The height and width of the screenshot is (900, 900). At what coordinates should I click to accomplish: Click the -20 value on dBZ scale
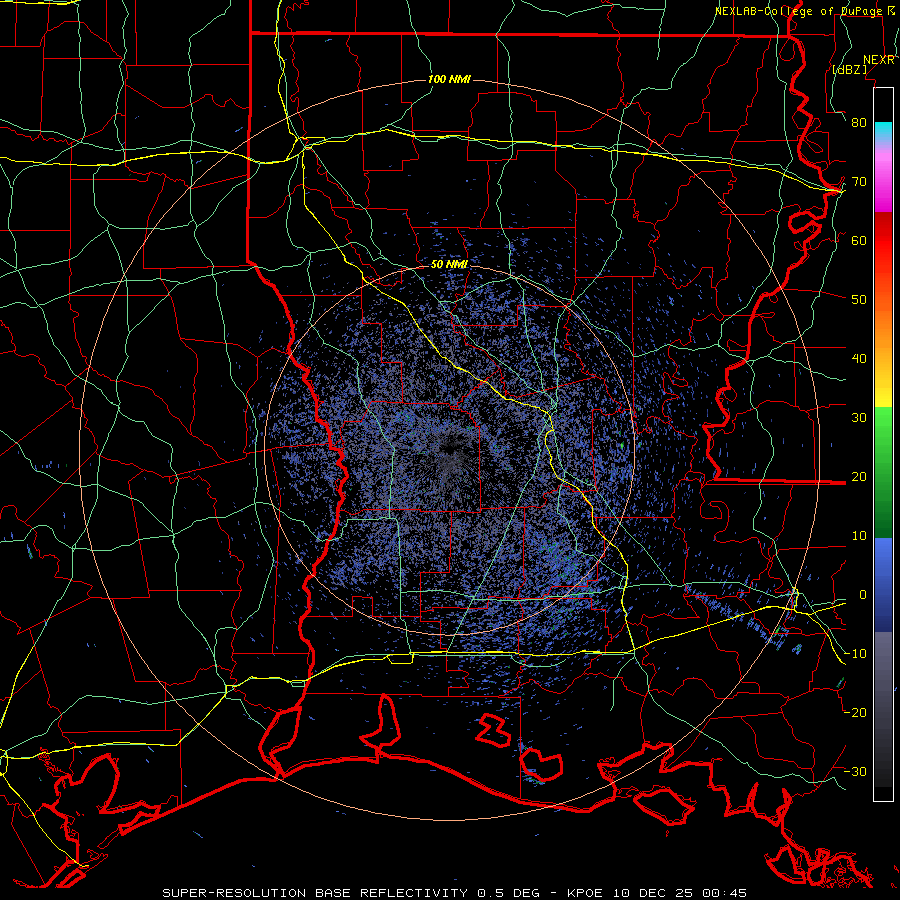[855, 713]
